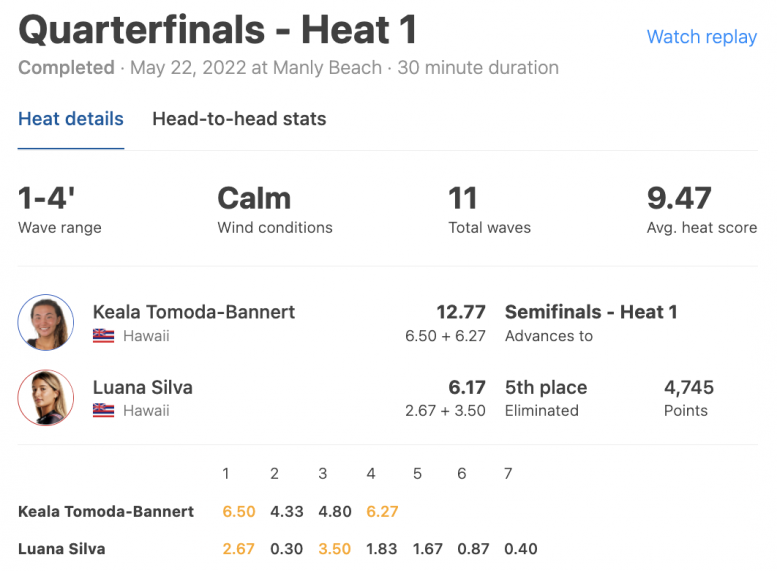Select Keala's 6.50 first wave score
777x571 pixels.
(x=239, y=511)
